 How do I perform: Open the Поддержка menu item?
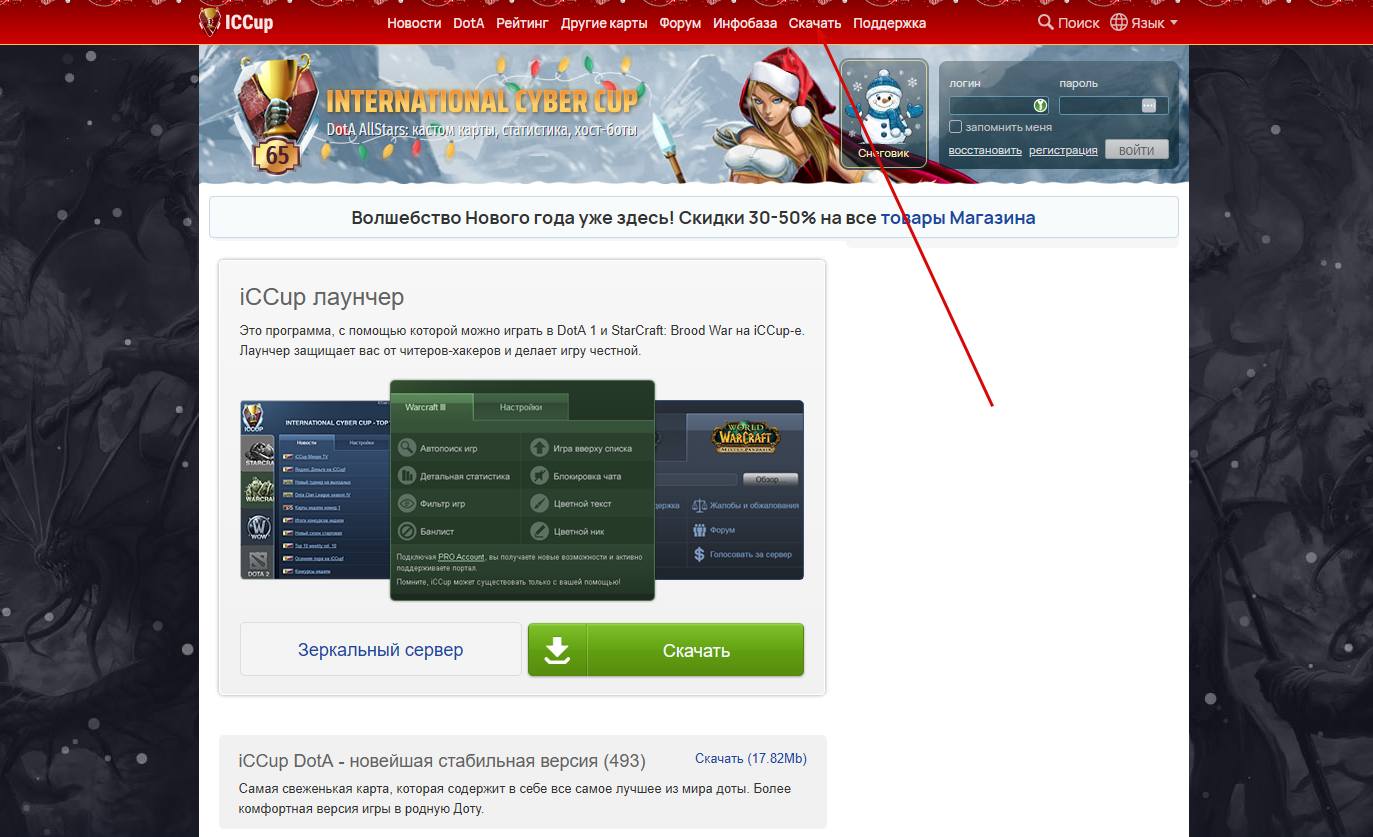(890, 23)
